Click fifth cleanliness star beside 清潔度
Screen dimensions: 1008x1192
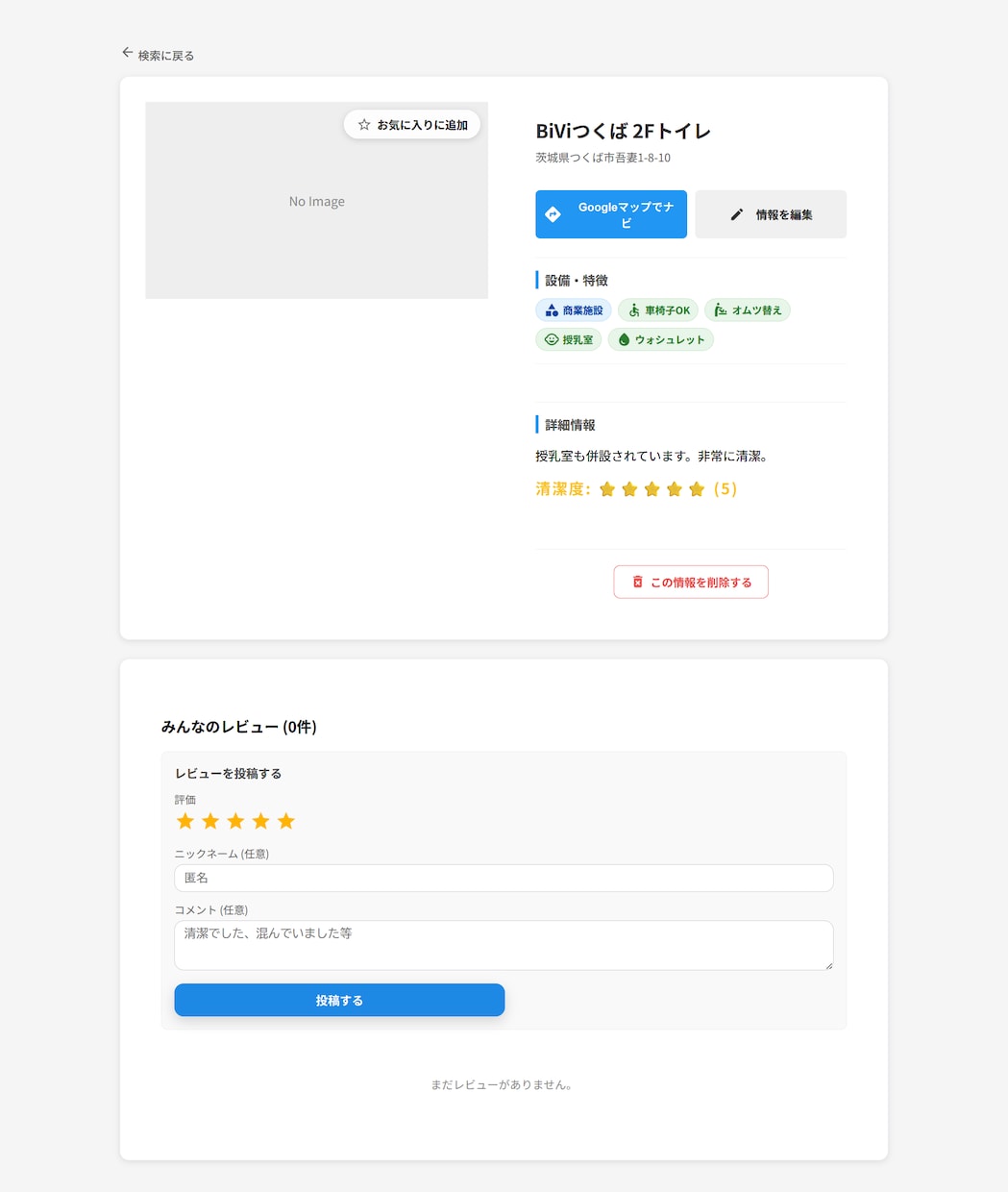697,489
